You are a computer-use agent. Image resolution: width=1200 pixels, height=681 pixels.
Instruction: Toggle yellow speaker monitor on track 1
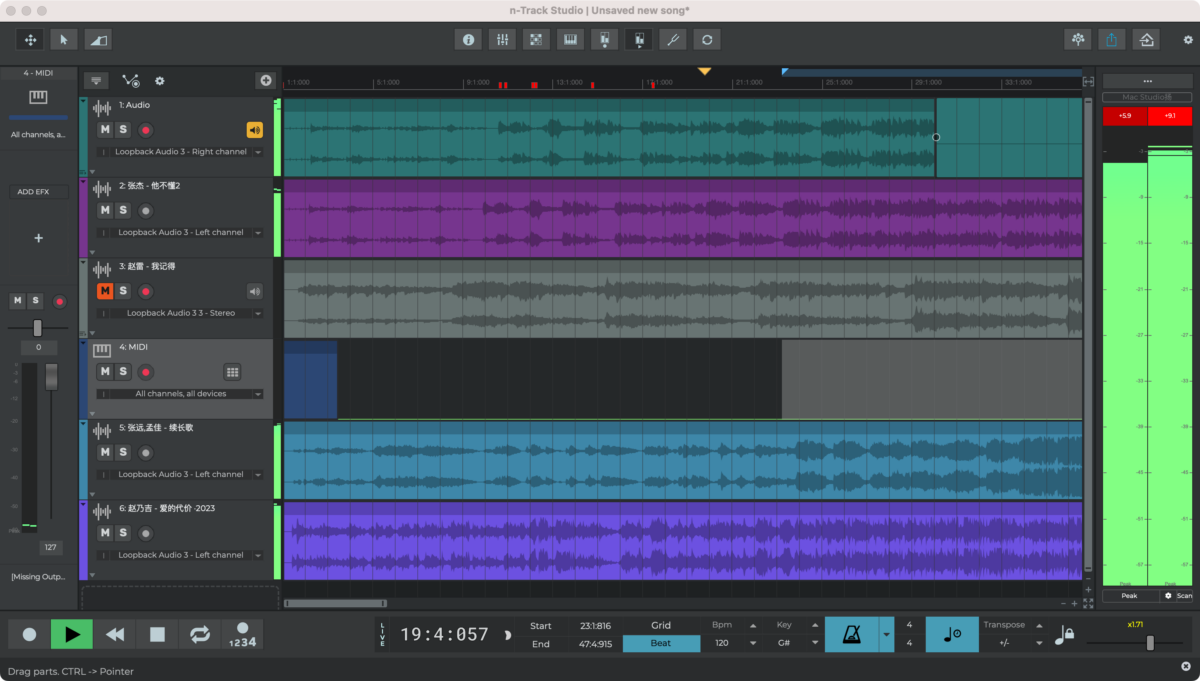tap(254, 130)
